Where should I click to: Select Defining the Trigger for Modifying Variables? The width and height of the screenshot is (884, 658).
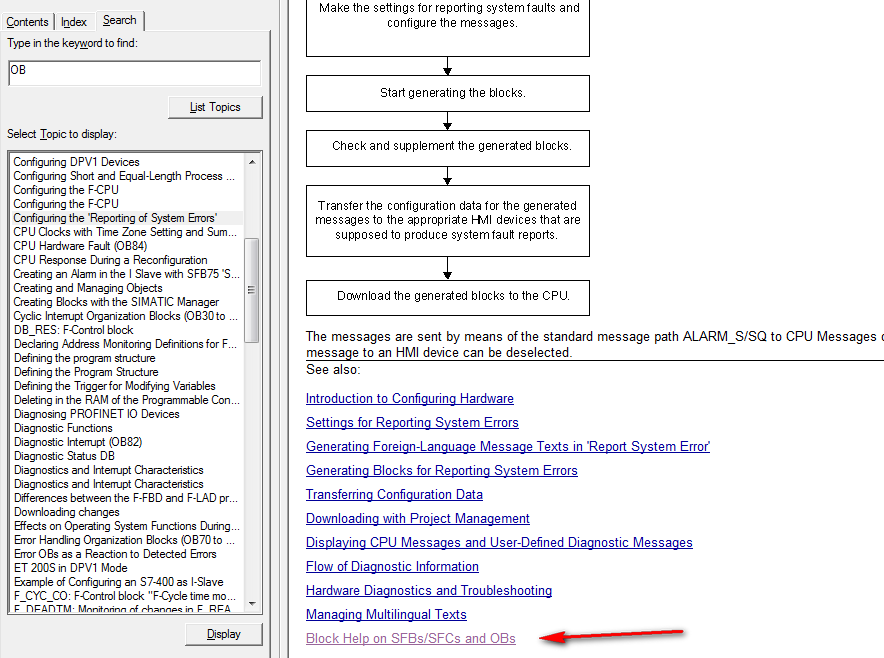[115, 386]
